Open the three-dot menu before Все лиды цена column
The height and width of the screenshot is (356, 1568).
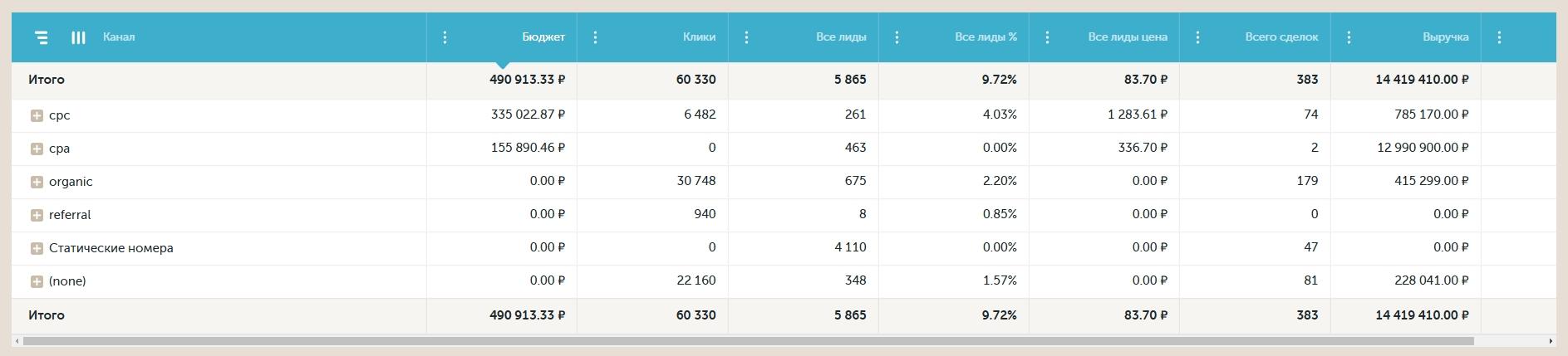tap(1047, 37)
